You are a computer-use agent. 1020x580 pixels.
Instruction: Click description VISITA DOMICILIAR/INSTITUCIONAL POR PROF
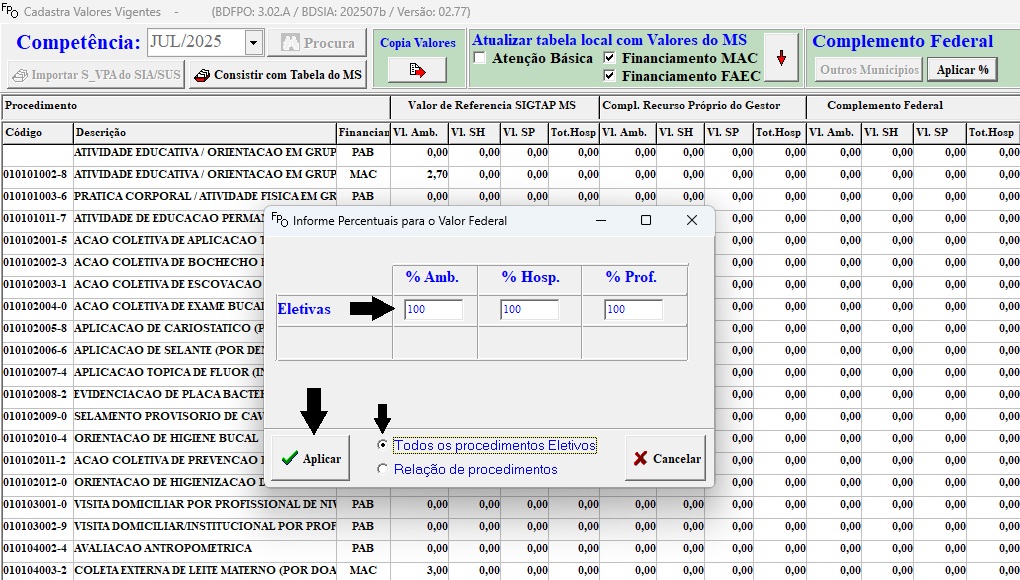click(205, 526)
